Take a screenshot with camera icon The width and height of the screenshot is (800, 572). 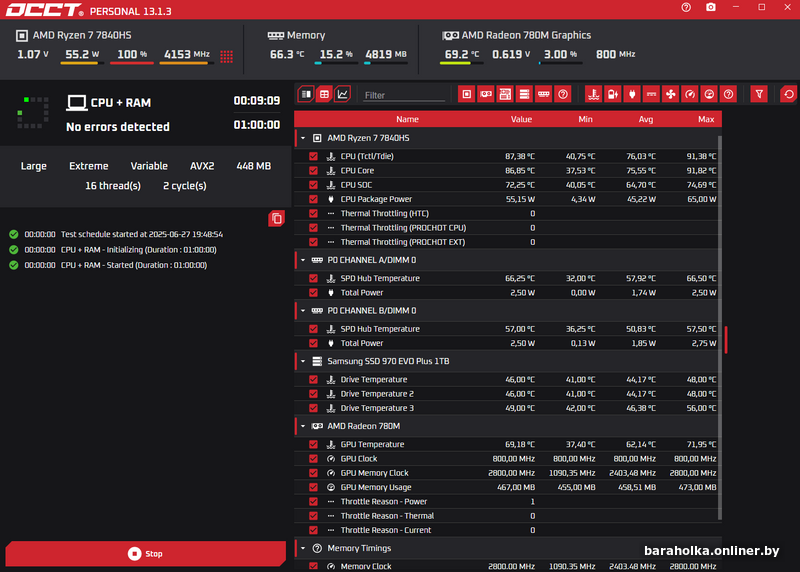coord(711,7)
